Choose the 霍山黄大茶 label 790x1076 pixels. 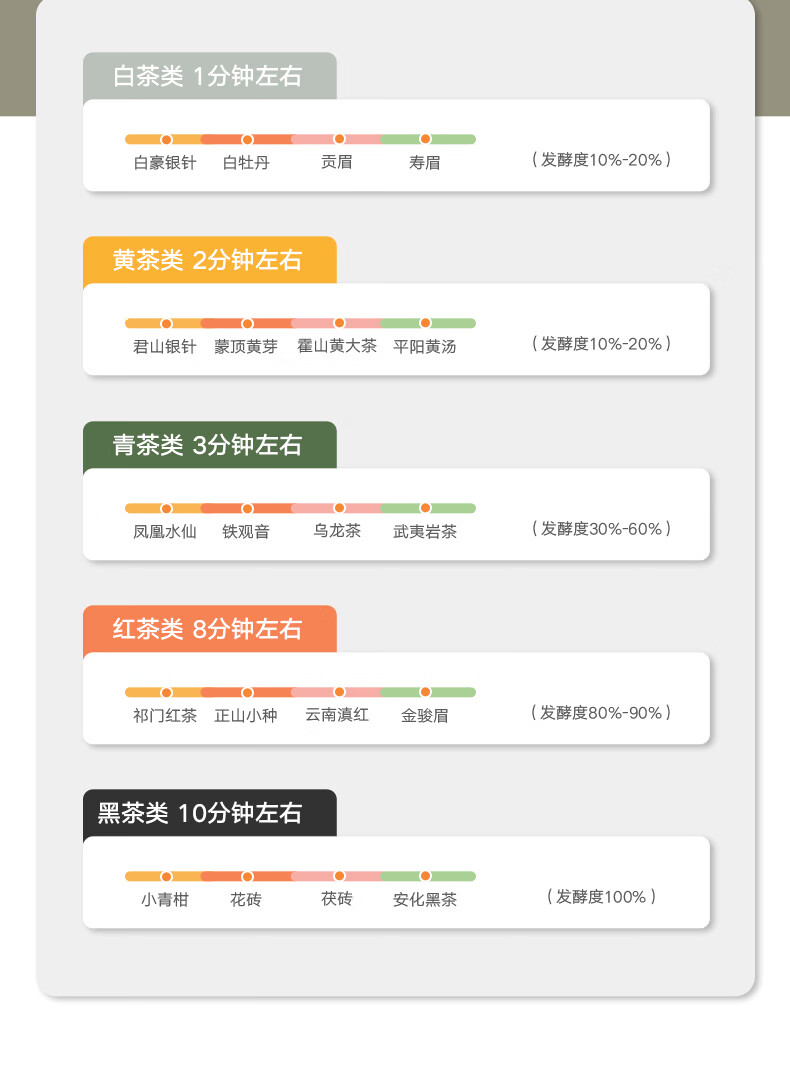click(x=337, y=346)
